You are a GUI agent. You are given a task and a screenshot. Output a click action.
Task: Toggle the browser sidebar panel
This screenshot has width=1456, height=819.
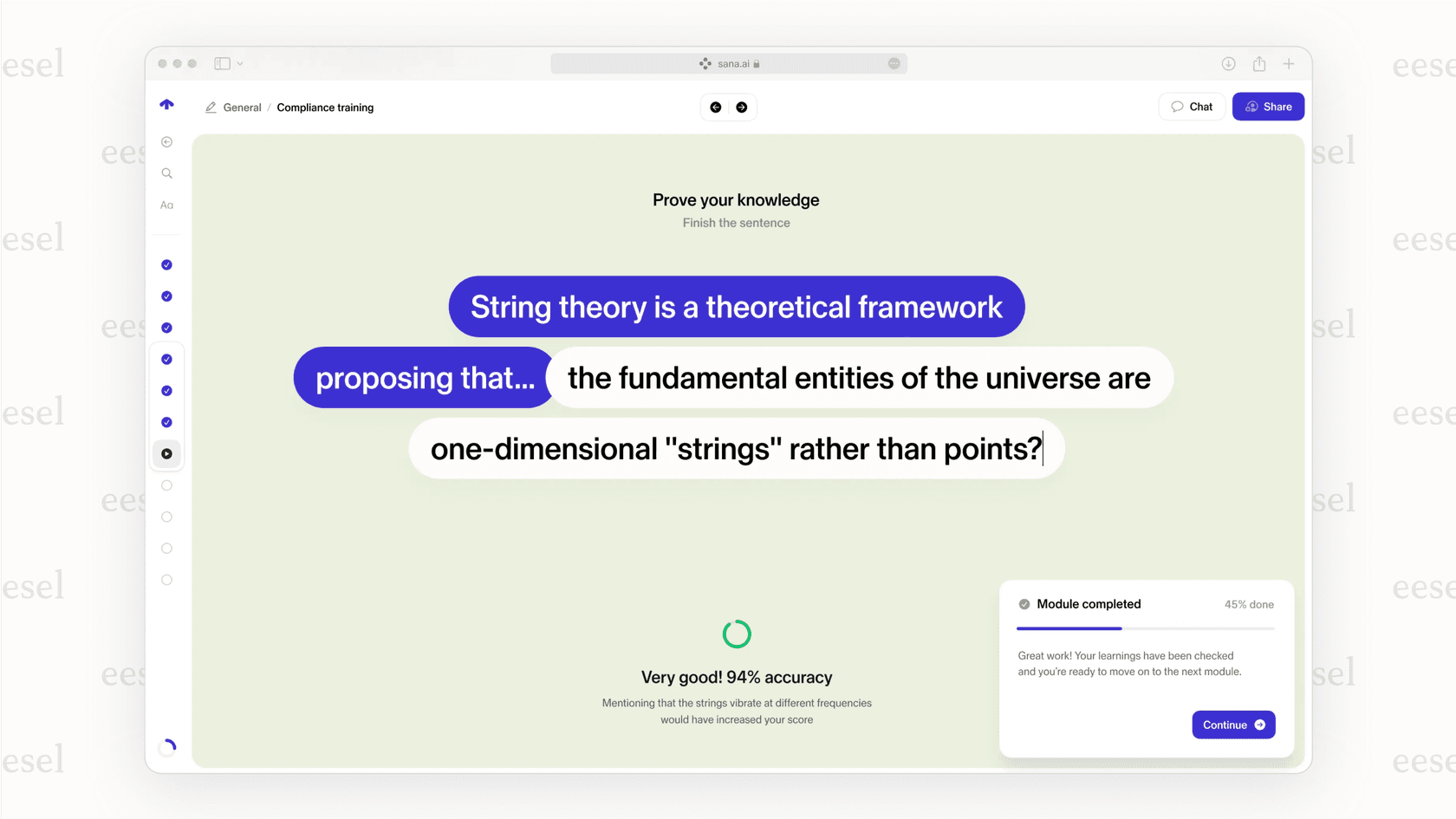coord(223,64)
